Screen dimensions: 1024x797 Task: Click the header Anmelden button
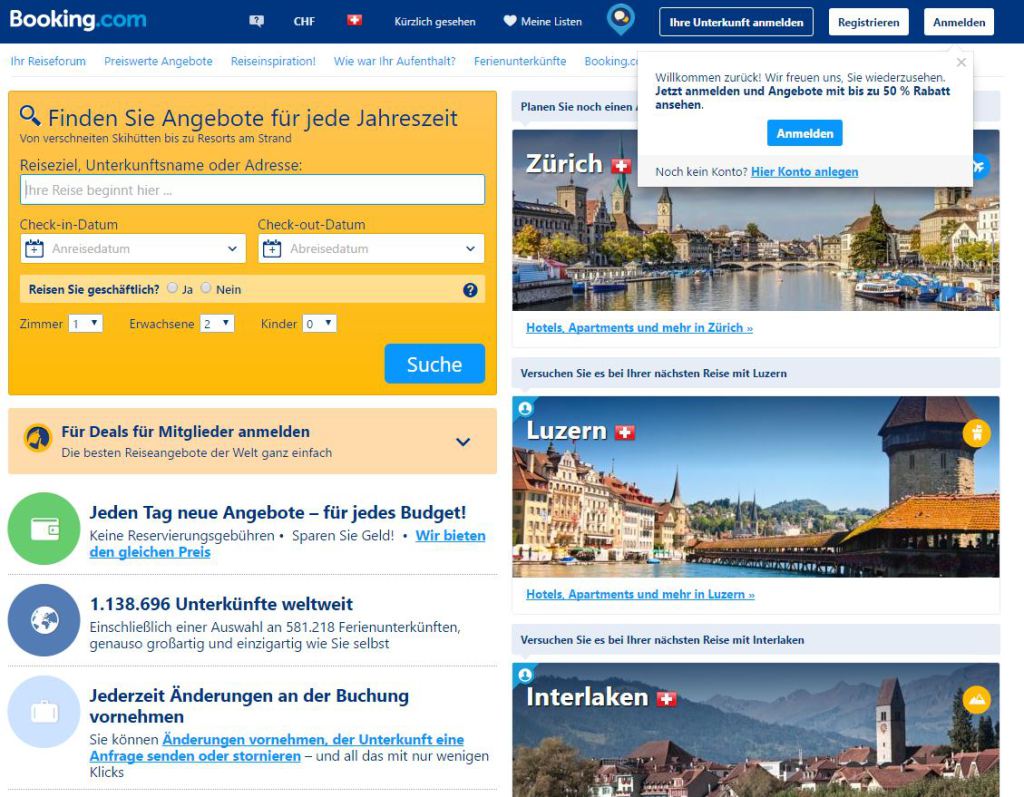pyautogui.click(x=959, y=22)
